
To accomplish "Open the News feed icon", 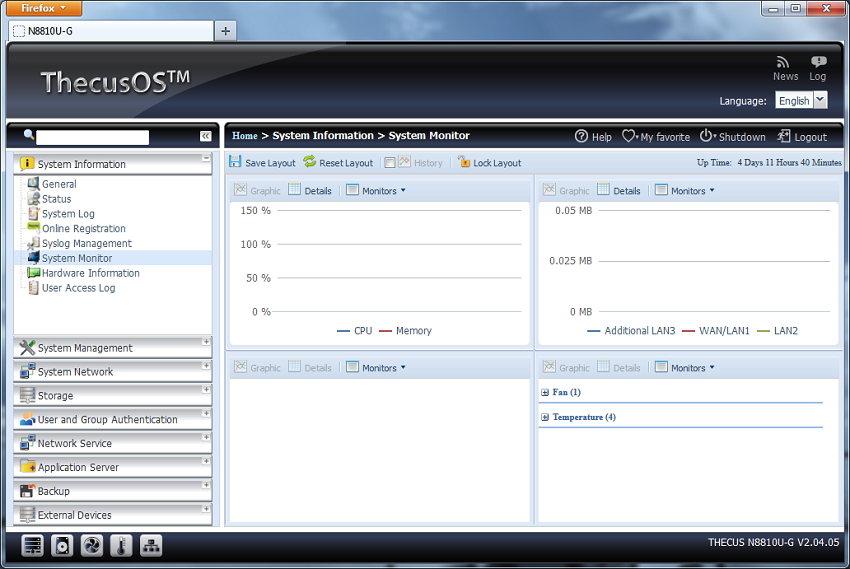I will pos(782,62).
